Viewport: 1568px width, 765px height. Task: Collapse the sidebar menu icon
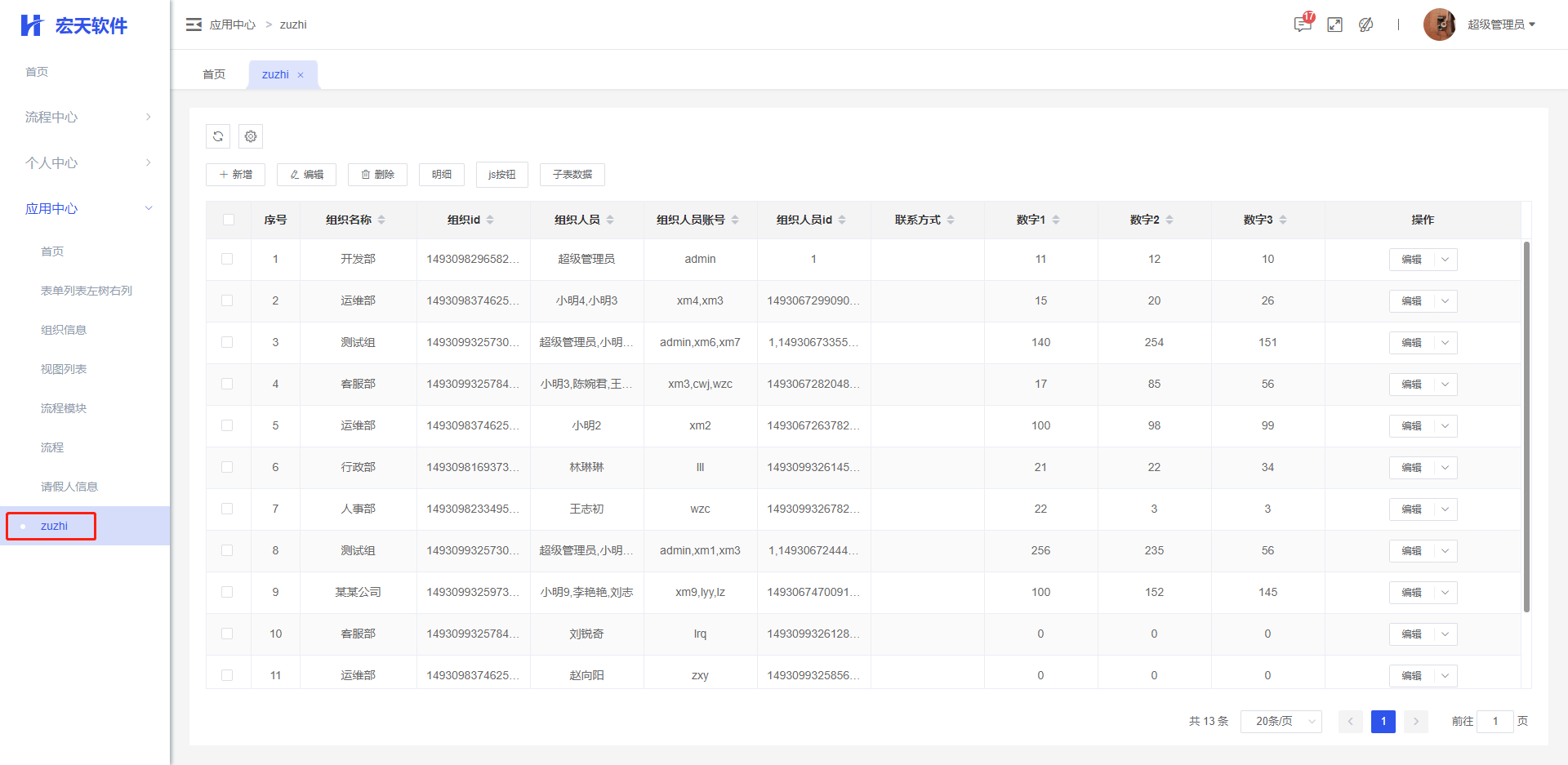pyautogui.click(x=194, y=24)
